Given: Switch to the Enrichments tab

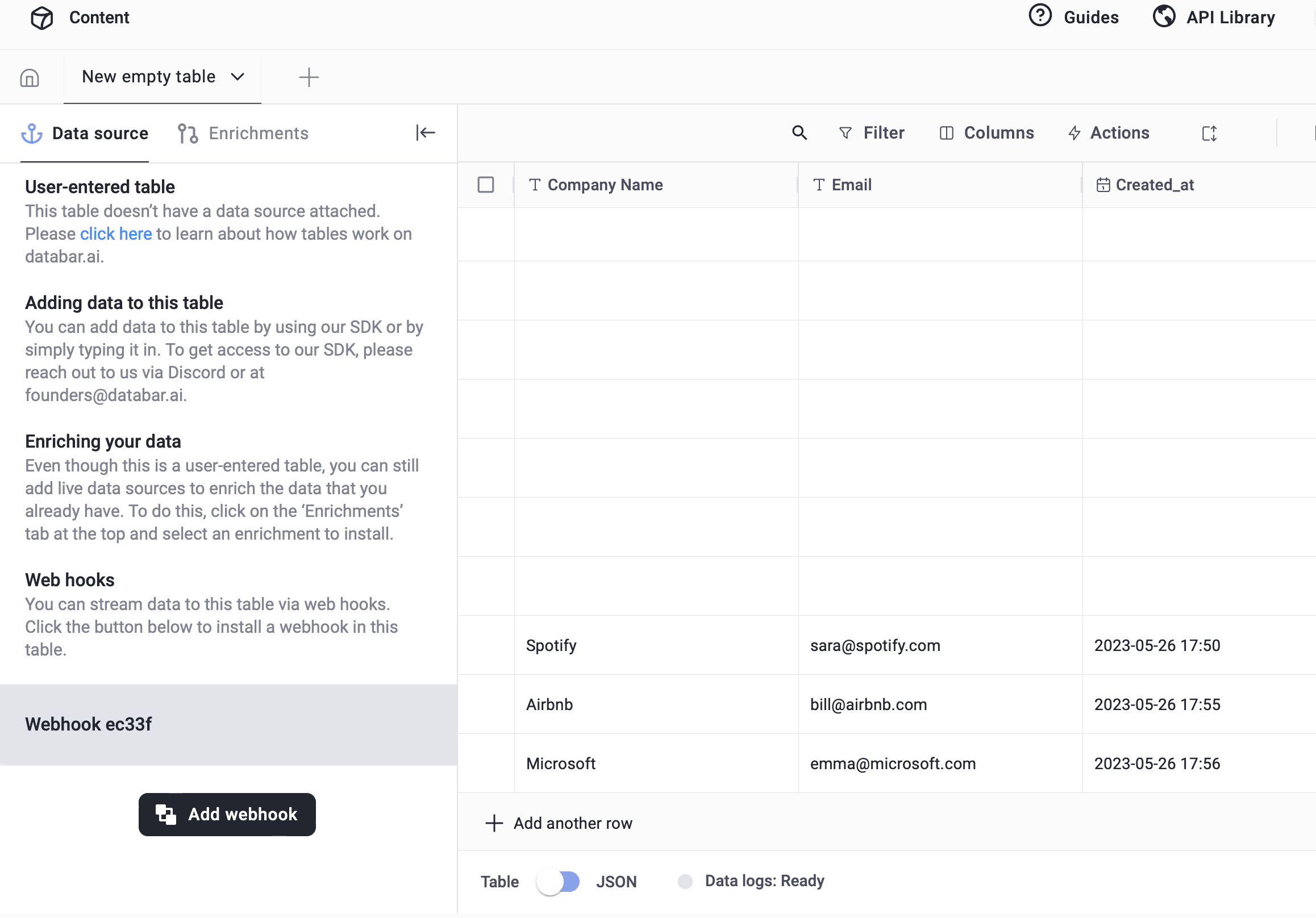Looking at the screenshot, I should (x=259, y=133).
